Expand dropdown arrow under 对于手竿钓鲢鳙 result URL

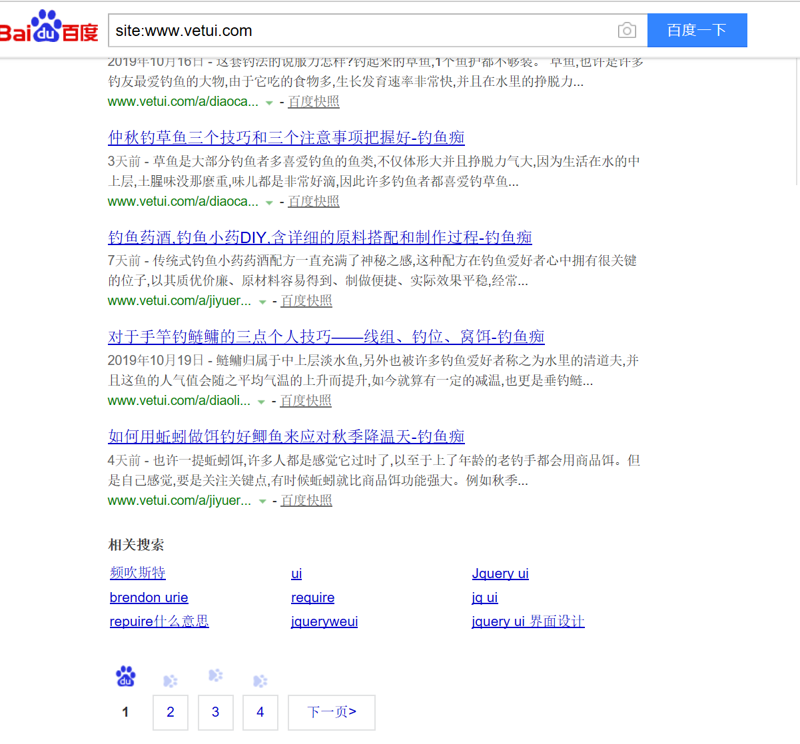click(261, 402)
